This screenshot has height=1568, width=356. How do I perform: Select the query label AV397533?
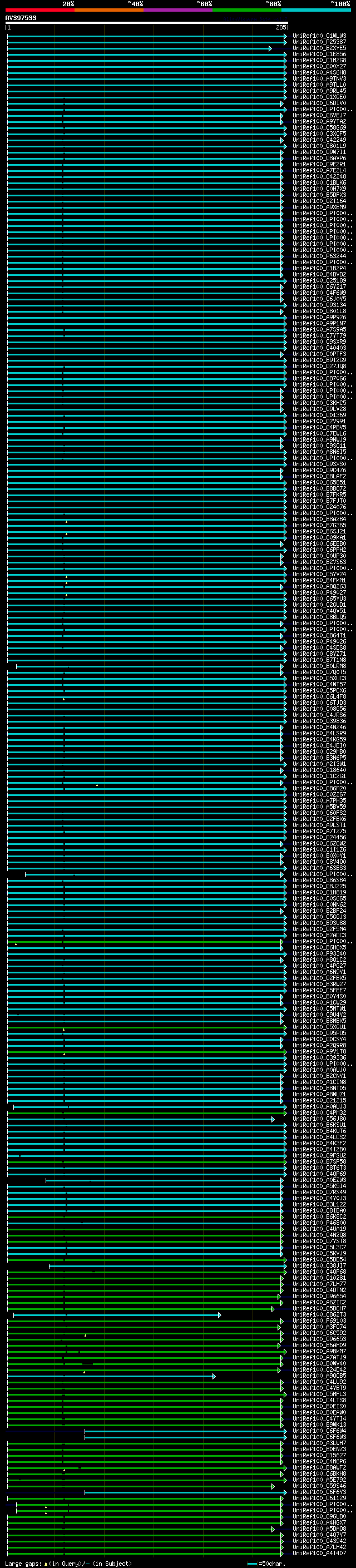pyautogui.click(x=21, y=18)
